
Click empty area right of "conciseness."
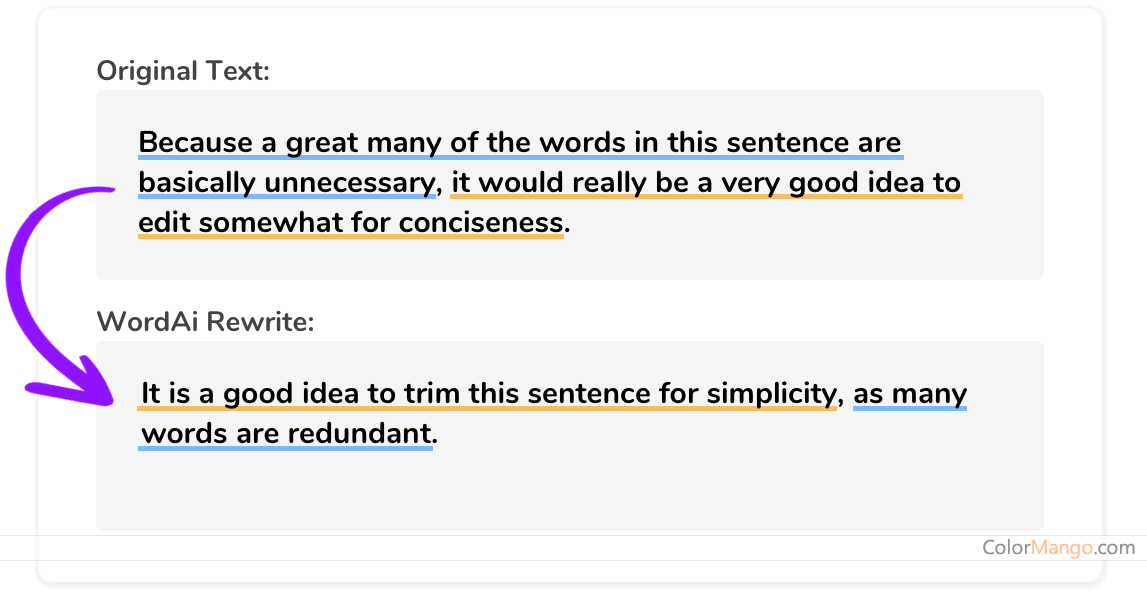800,225
